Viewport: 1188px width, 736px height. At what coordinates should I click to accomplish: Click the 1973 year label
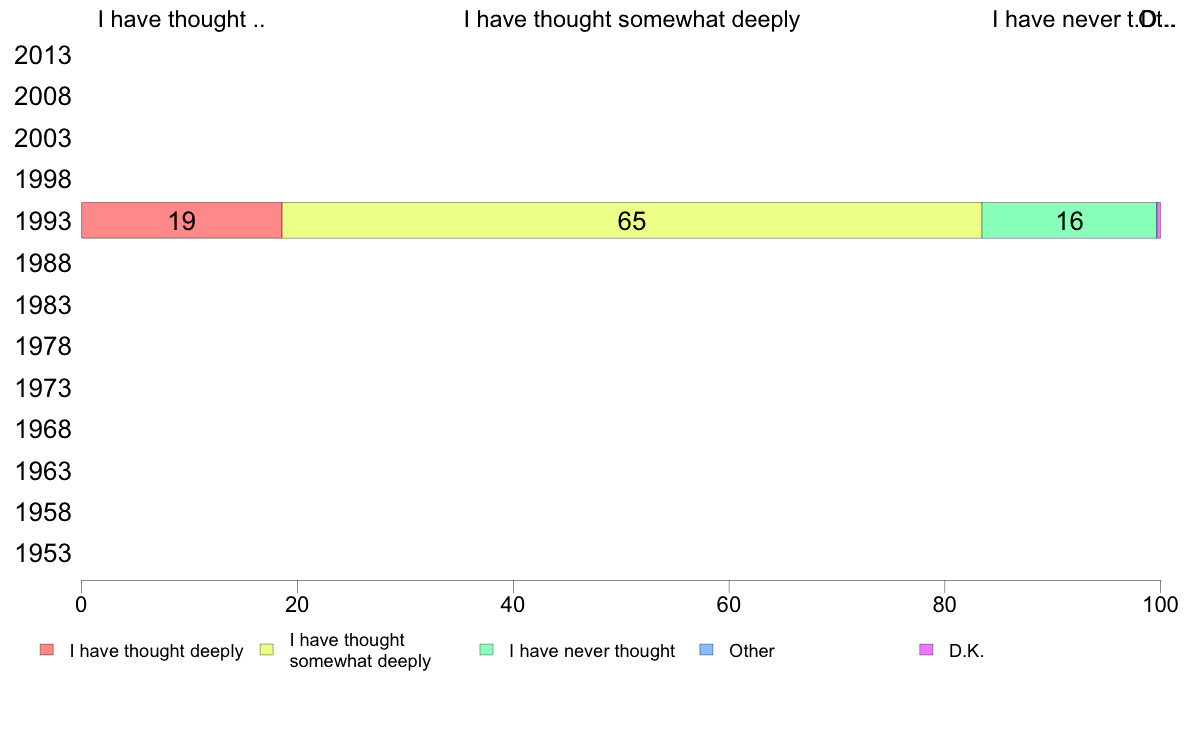tap(42, 388)
